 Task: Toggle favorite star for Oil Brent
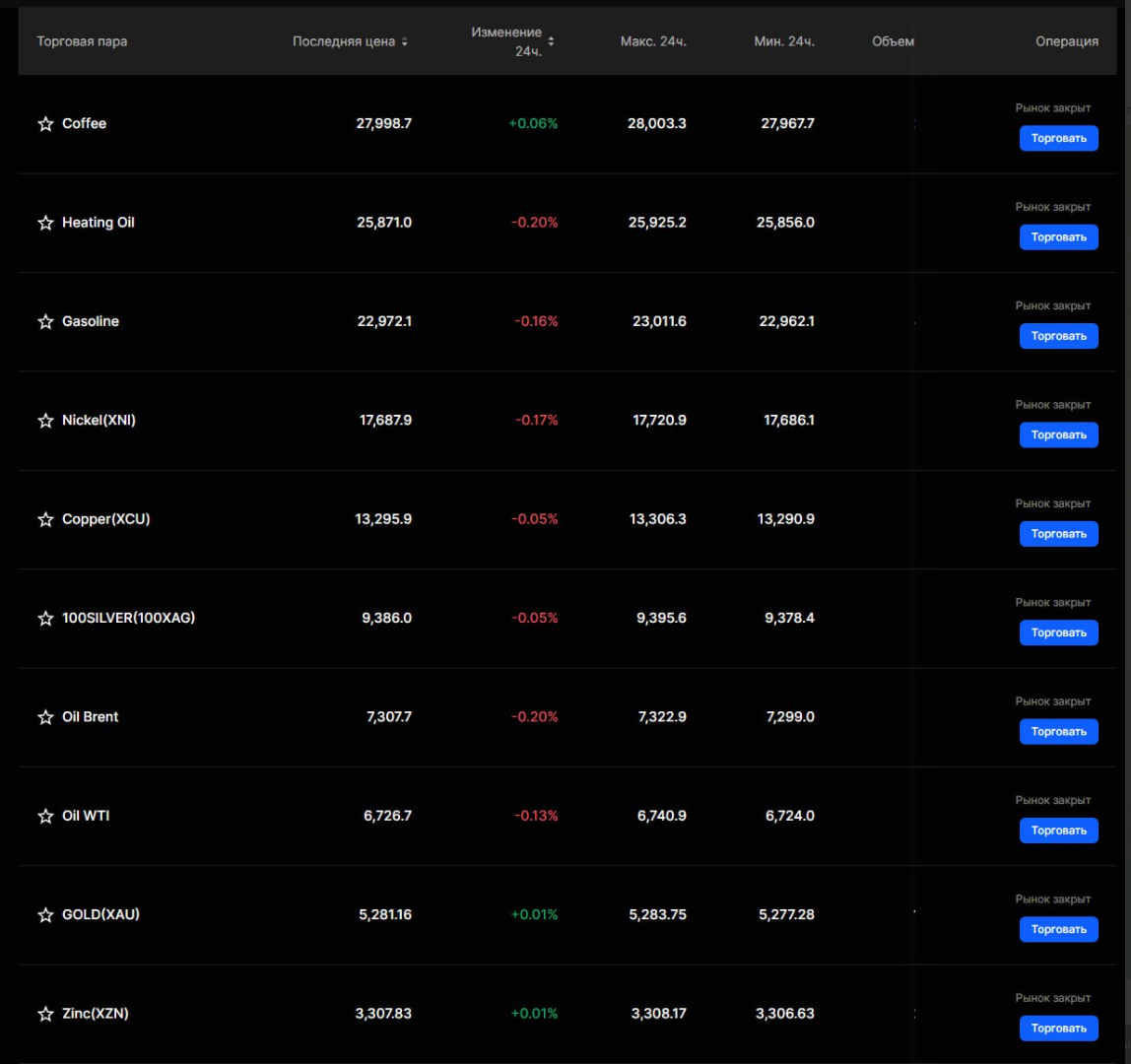45,717
